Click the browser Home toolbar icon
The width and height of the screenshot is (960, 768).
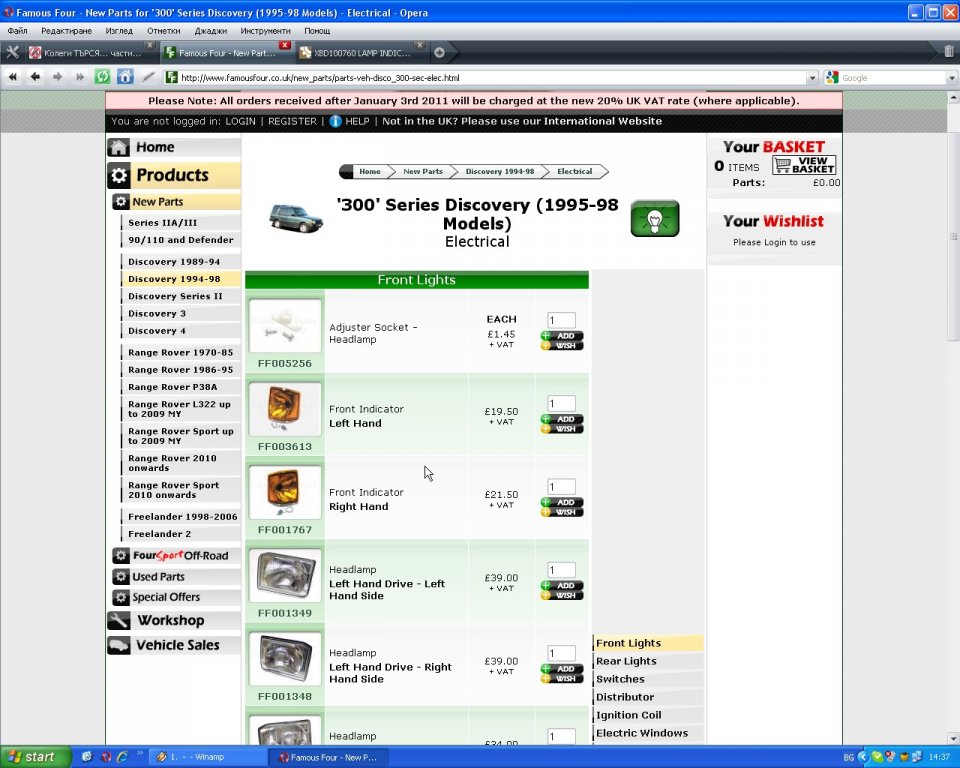pyautogui.click(x=125, y=77)
